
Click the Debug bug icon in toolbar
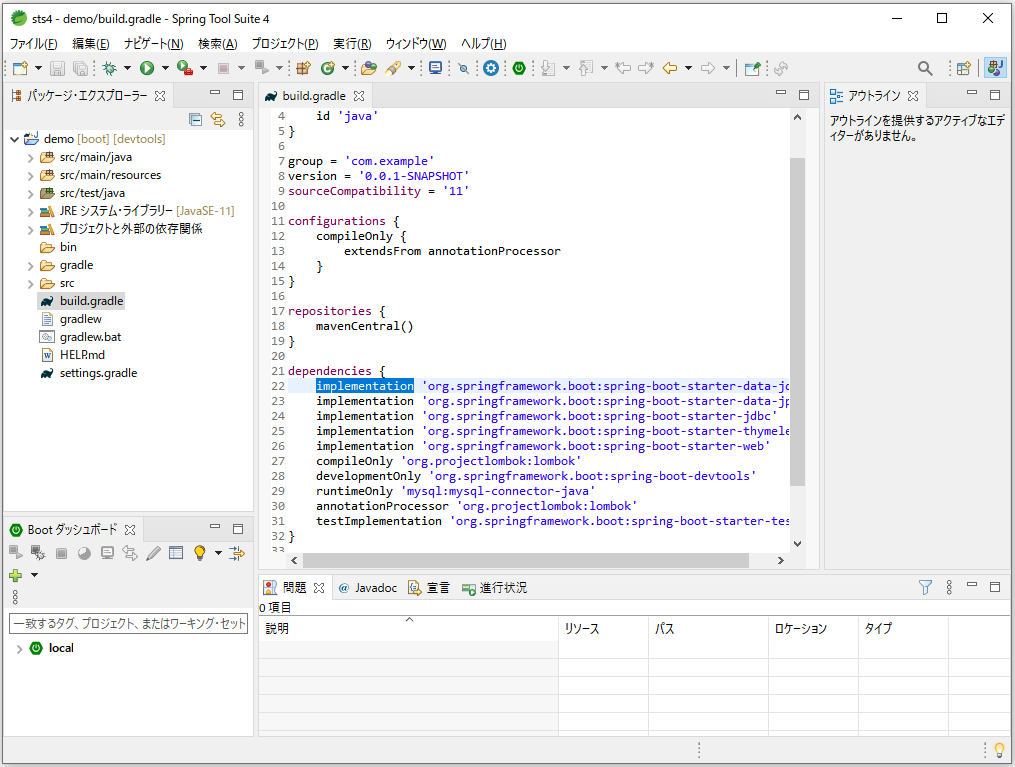coord(110,68)
